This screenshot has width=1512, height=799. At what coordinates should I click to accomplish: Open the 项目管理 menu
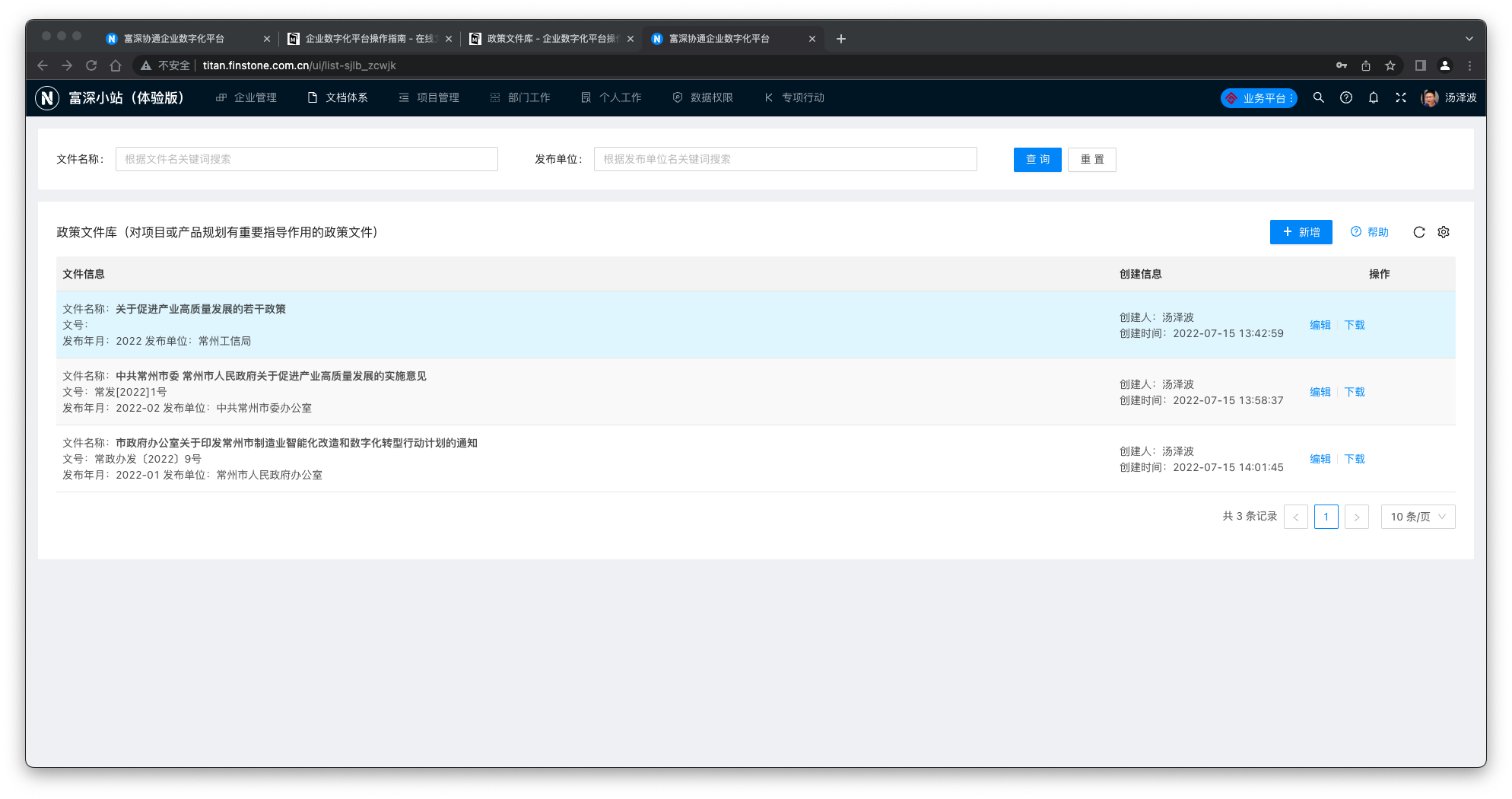[x=429, y=97]
